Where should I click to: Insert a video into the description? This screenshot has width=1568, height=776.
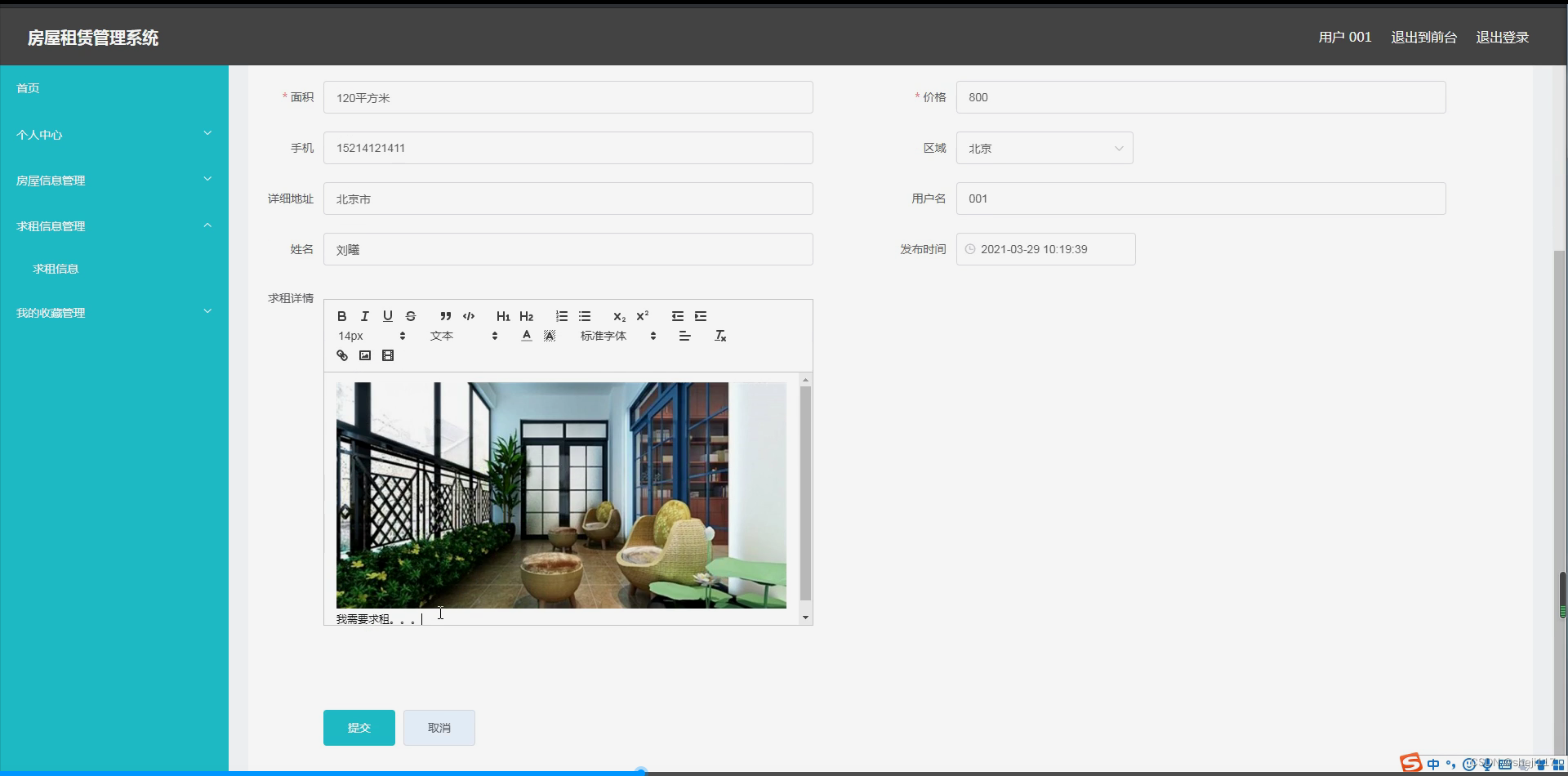(388, 355)
